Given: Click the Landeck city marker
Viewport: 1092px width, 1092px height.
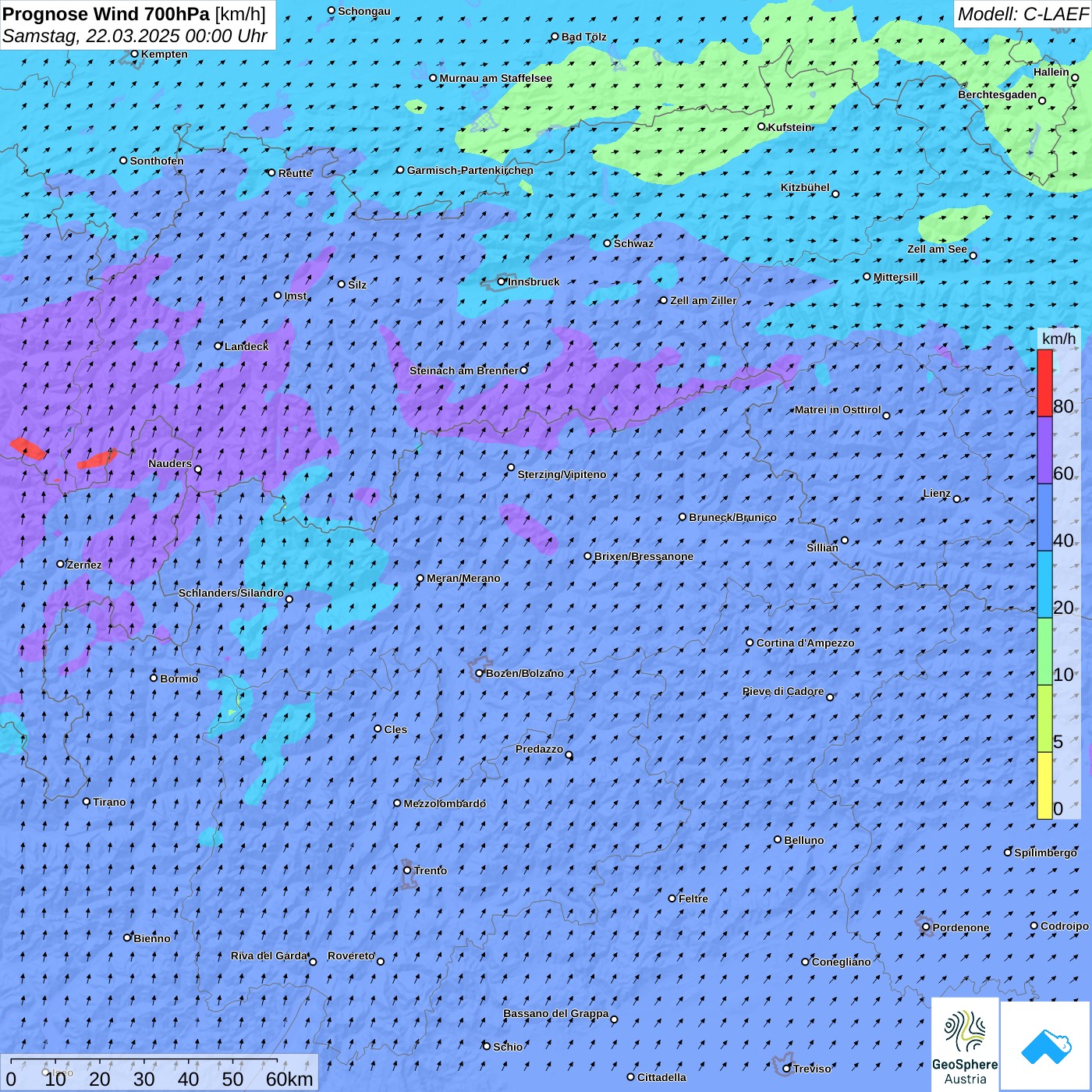Looking at the screenshot, I should 218,346.
